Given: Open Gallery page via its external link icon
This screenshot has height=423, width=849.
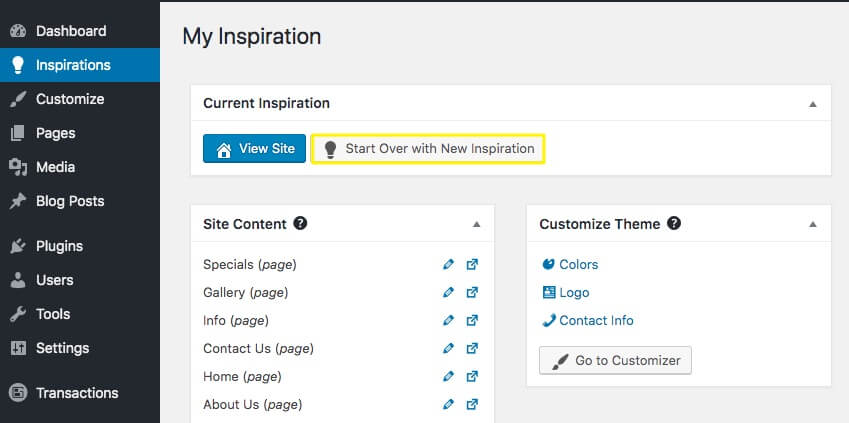Looking at the screenshot, I should (x=472, y=293).
